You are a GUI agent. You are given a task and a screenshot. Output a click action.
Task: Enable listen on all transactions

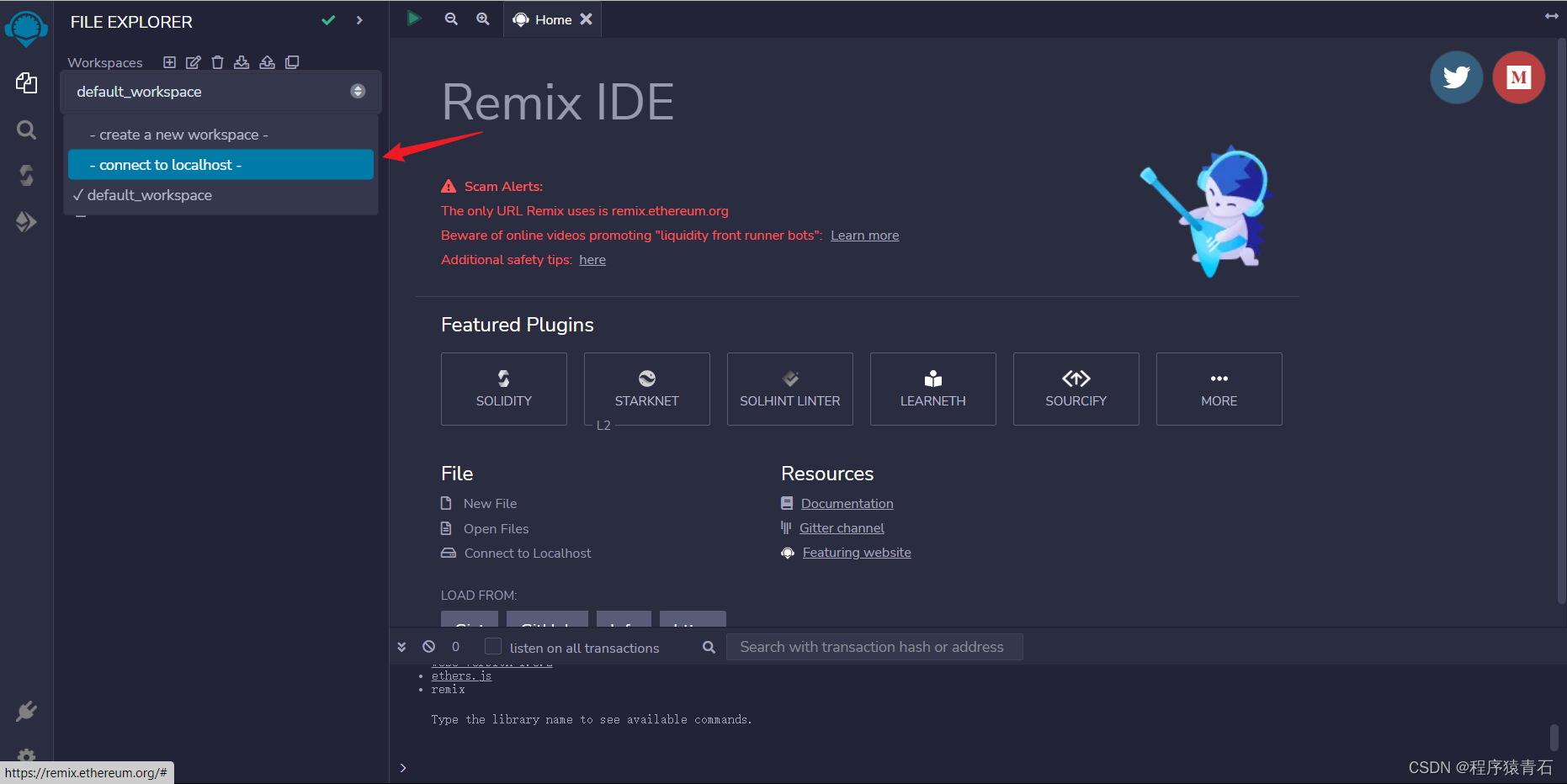(492, 646)
